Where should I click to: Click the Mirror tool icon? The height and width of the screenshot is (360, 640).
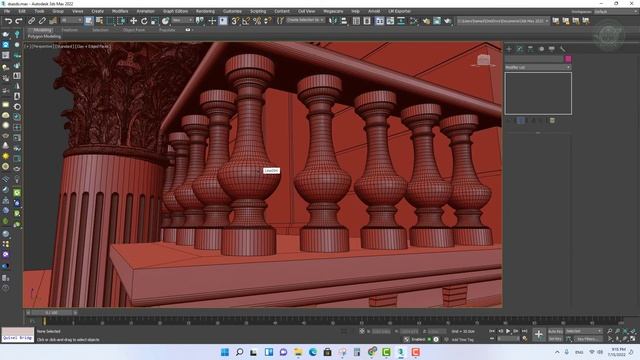point(333,21)
